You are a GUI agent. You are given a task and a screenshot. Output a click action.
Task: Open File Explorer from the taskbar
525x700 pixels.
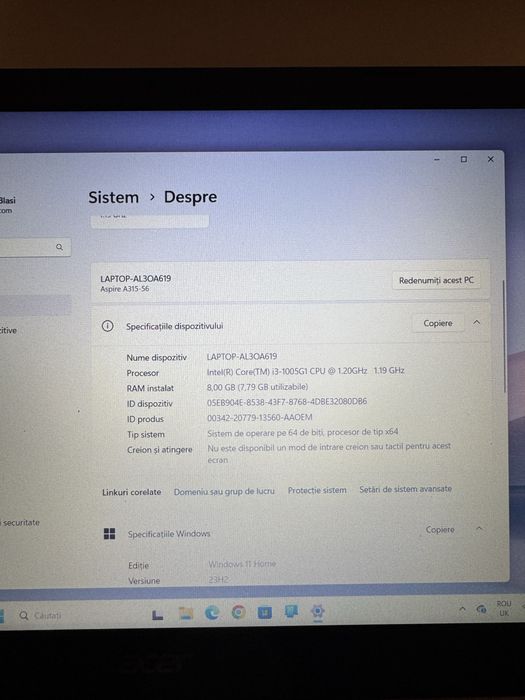click(185, 614)
